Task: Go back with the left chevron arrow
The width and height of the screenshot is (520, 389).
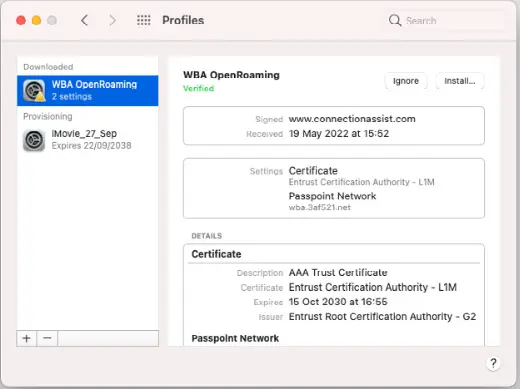Action: click(85, 20)
